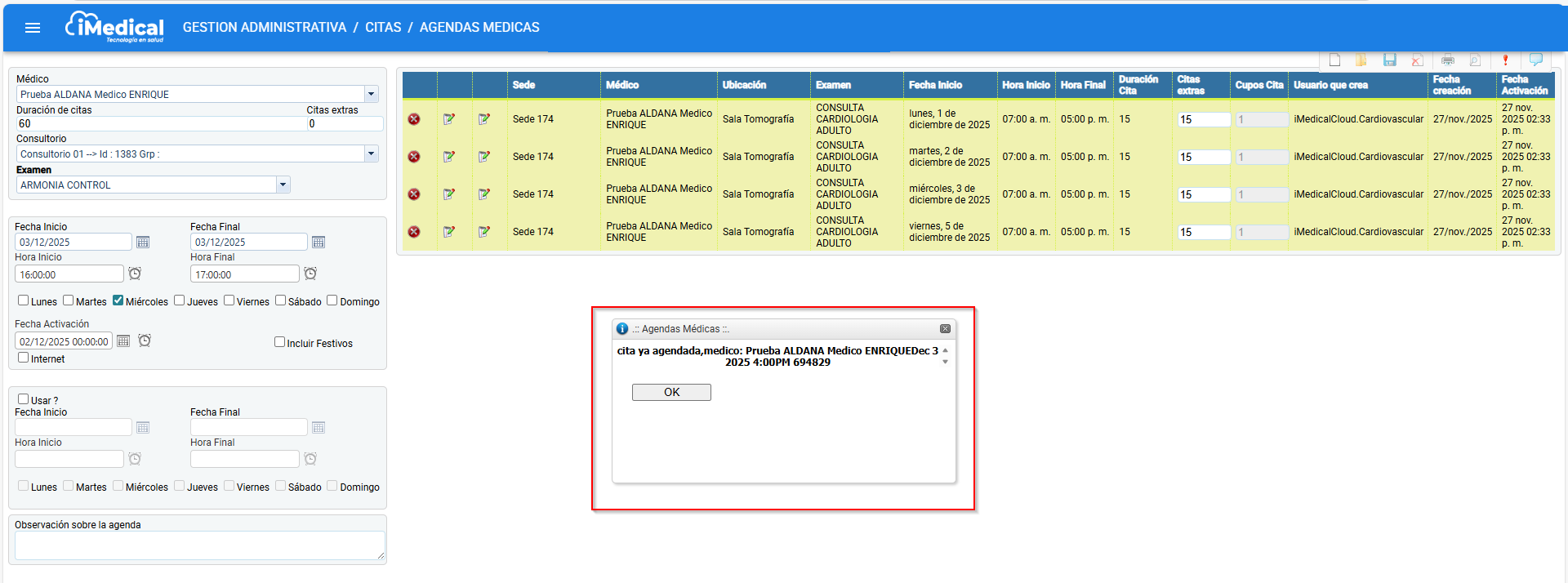Click the document magnifier search toolbar icon
The width and height of the screenshot is (1568, 583).
pos(1475,60)
